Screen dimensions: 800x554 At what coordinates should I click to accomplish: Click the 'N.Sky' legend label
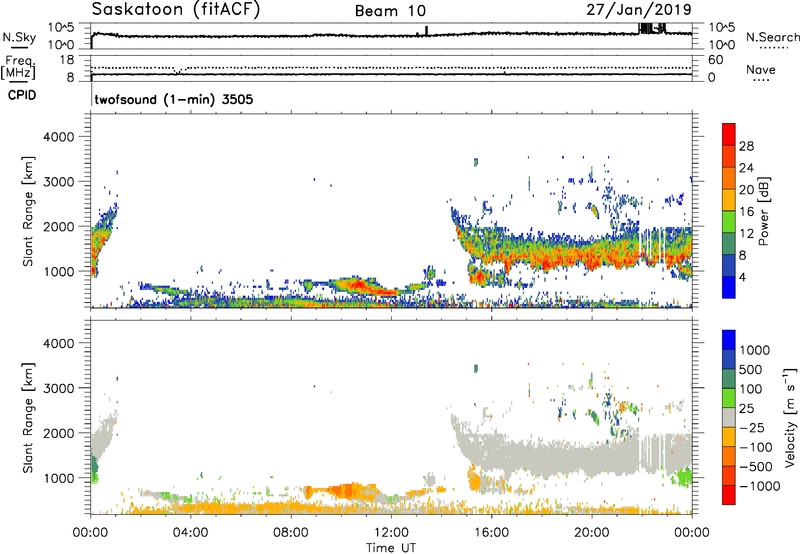click(19, 37)
